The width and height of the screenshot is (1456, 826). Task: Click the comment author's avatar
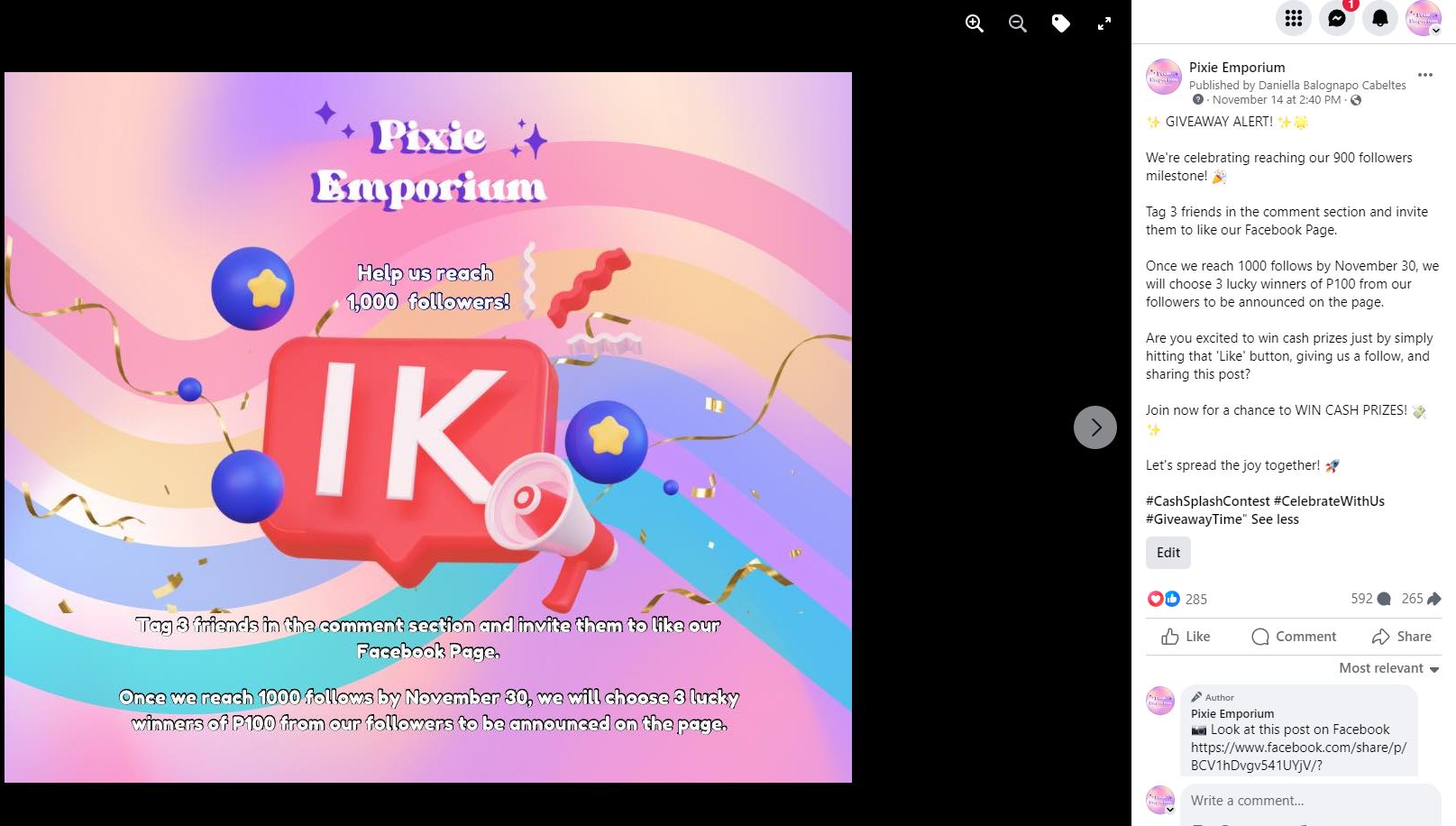(1160, 701)
